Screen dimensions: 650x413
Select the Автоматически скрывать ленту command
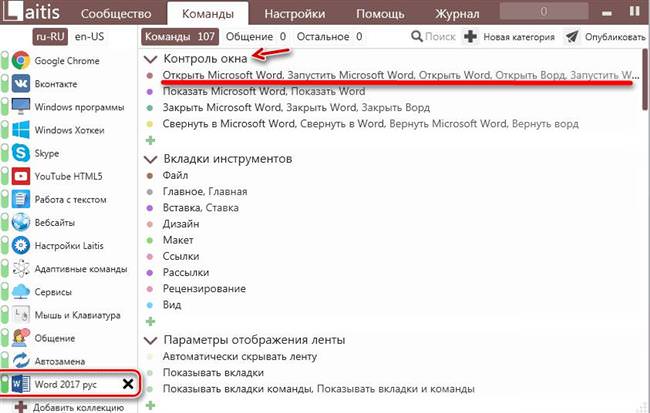240,357
